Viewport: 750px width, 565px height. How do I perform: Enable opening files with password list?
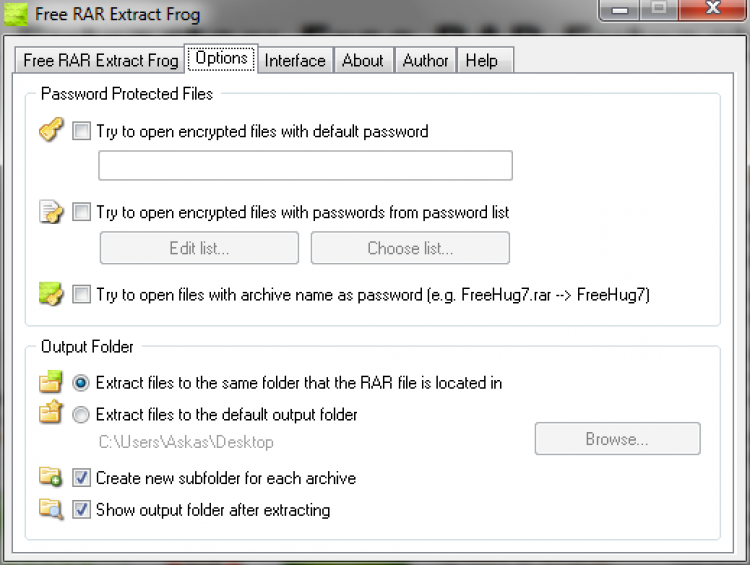[82, 212]
